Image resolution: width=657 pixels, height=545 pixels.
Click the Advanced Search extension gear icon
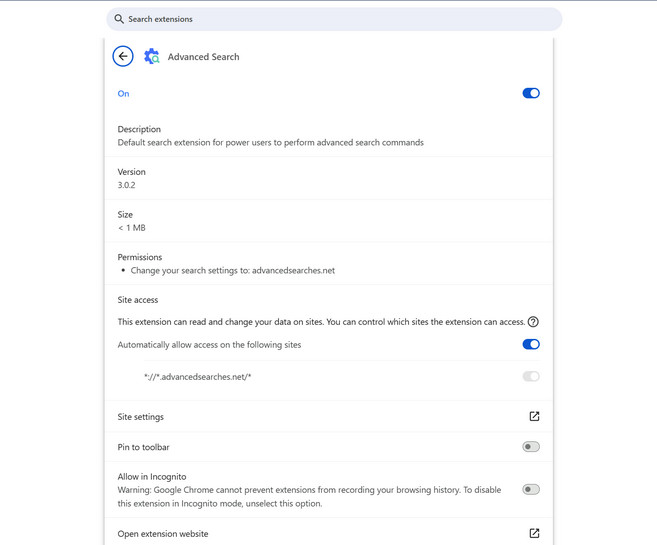[x=152, y=57]
